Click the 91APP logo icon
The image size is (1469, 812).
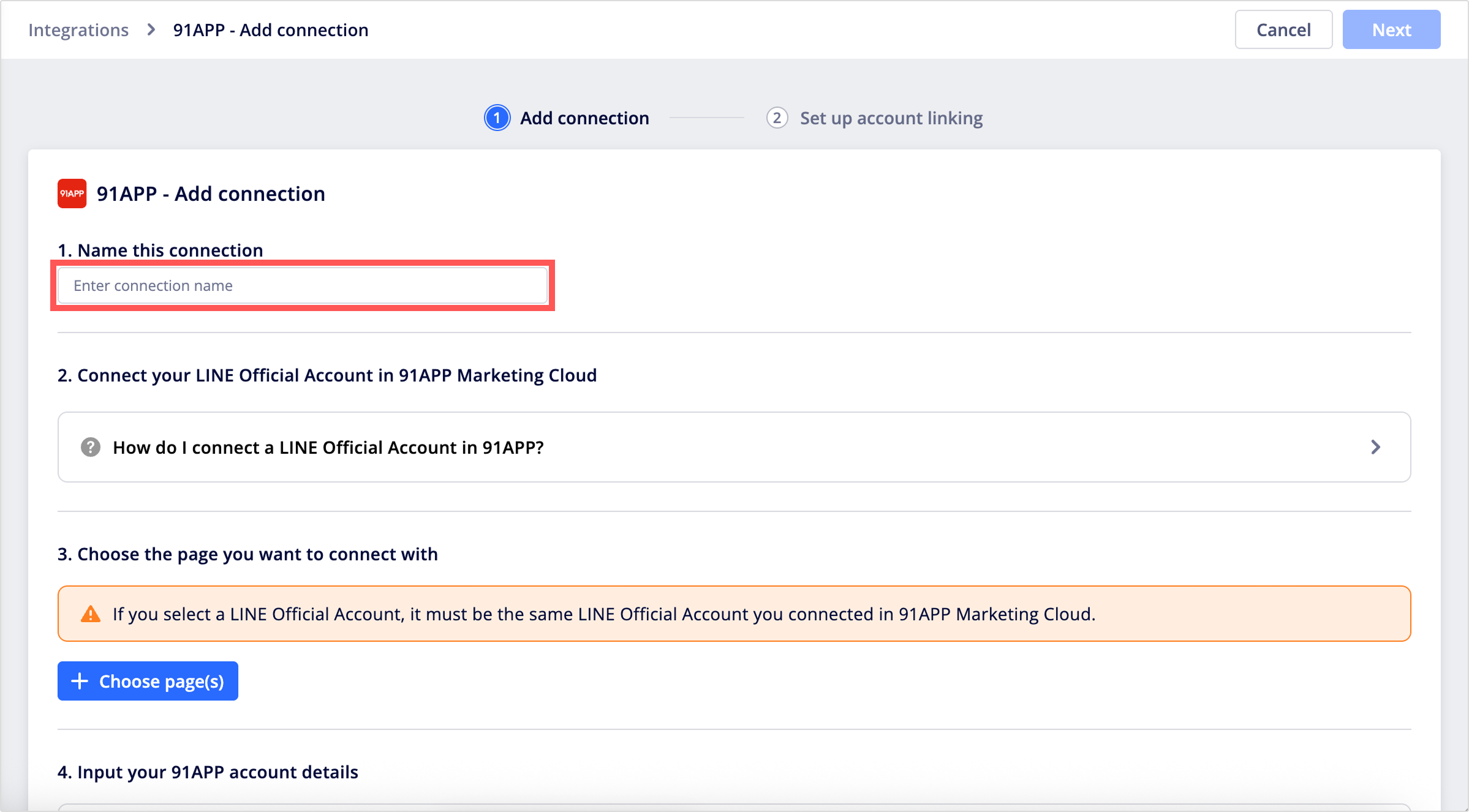(x=72, y=194)
